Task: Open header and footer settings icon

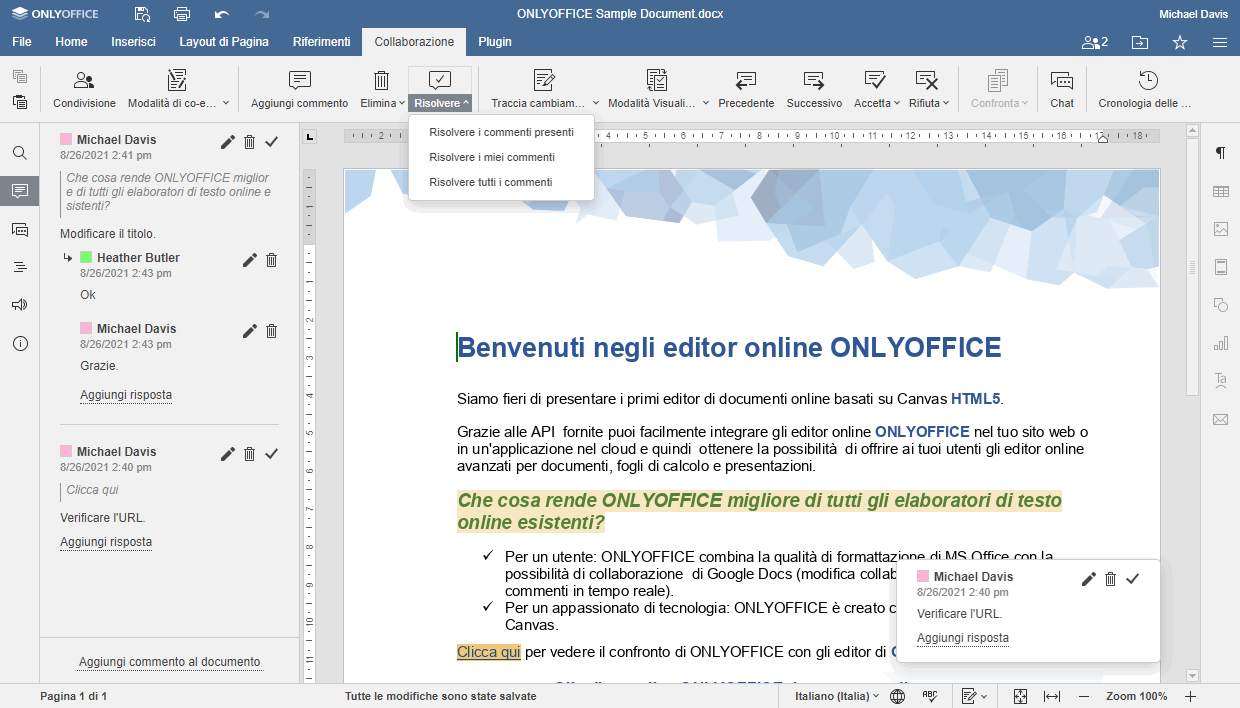Action: click(1220, 267)
